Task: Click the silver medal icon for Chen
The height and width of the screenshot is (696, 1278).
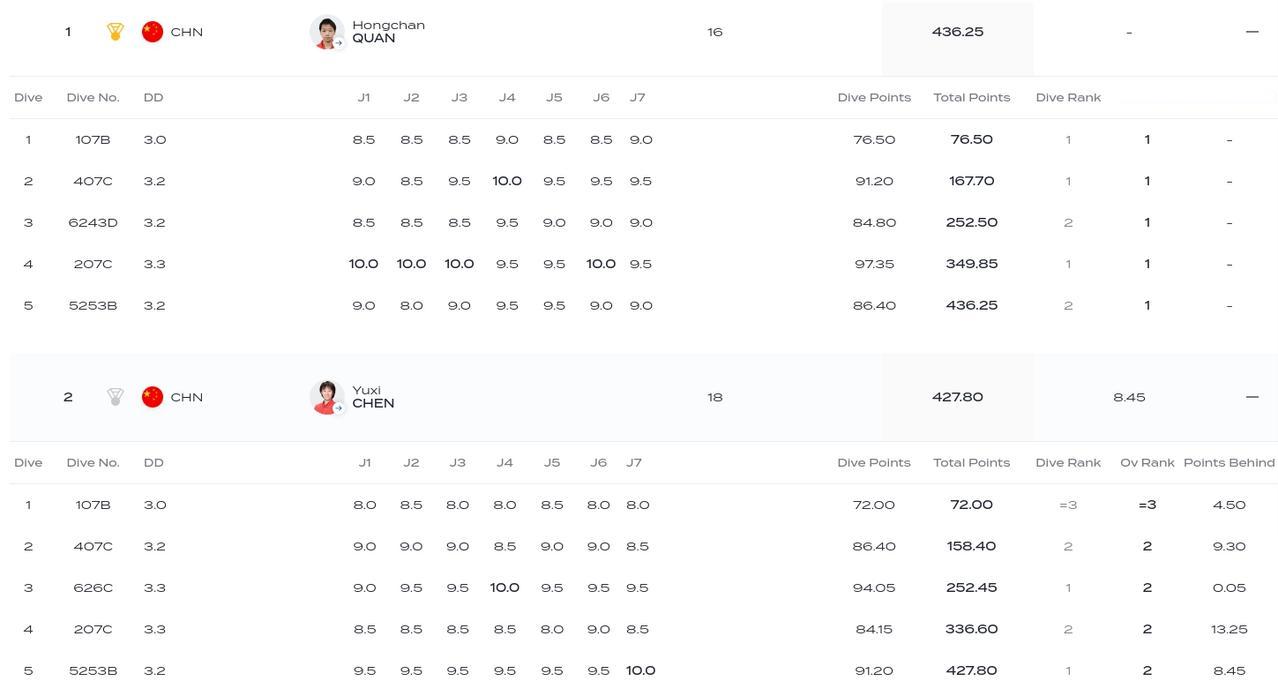Action: point(115,397)
